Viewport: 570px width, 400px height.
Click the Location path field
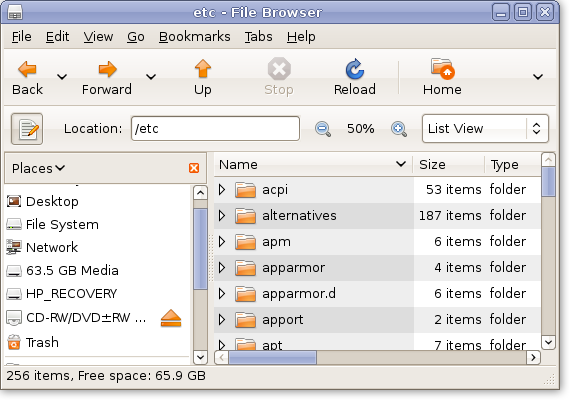(x=215, y=128)
